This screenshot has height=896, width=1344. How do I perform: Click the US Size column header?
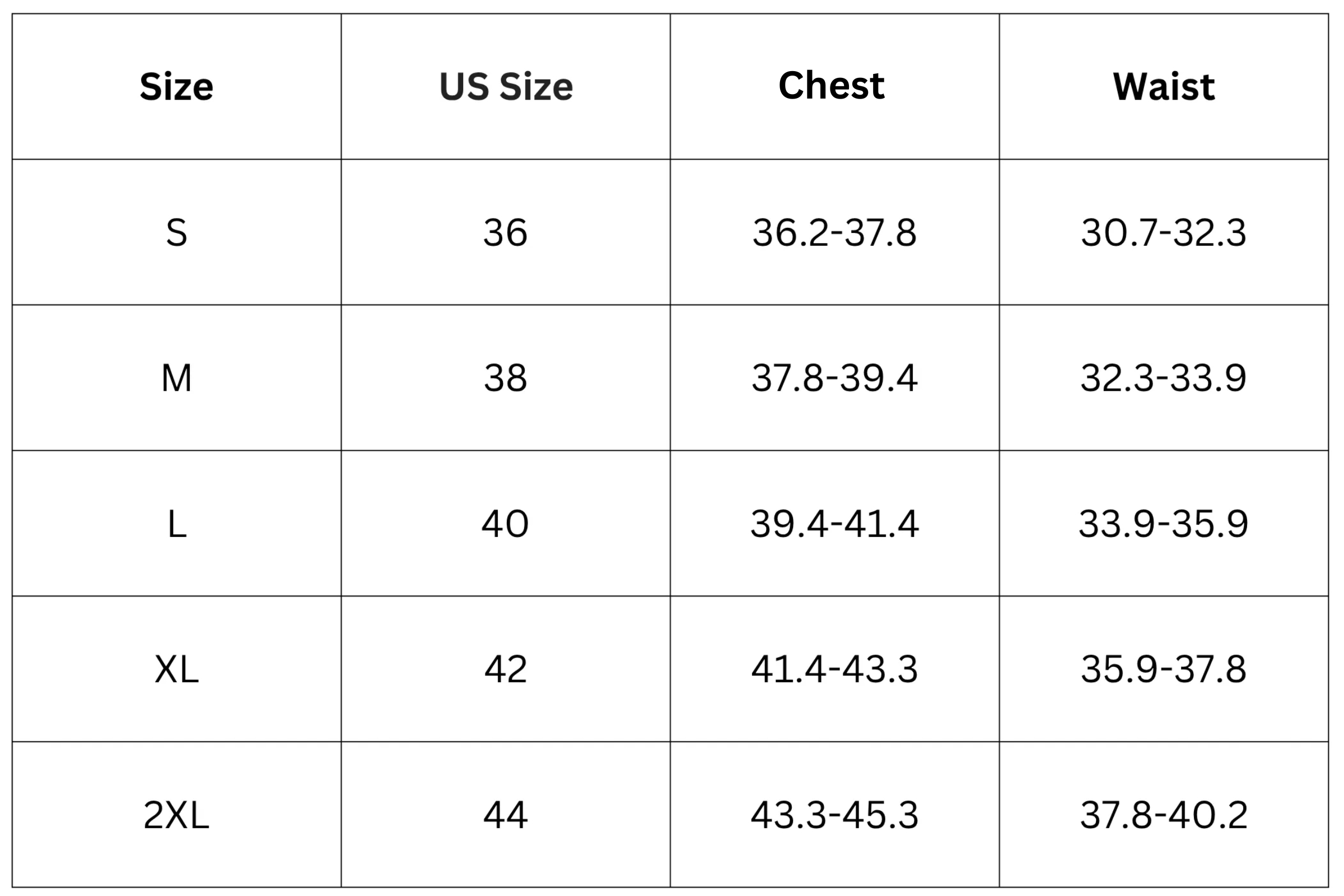click(x=506, y=87)
